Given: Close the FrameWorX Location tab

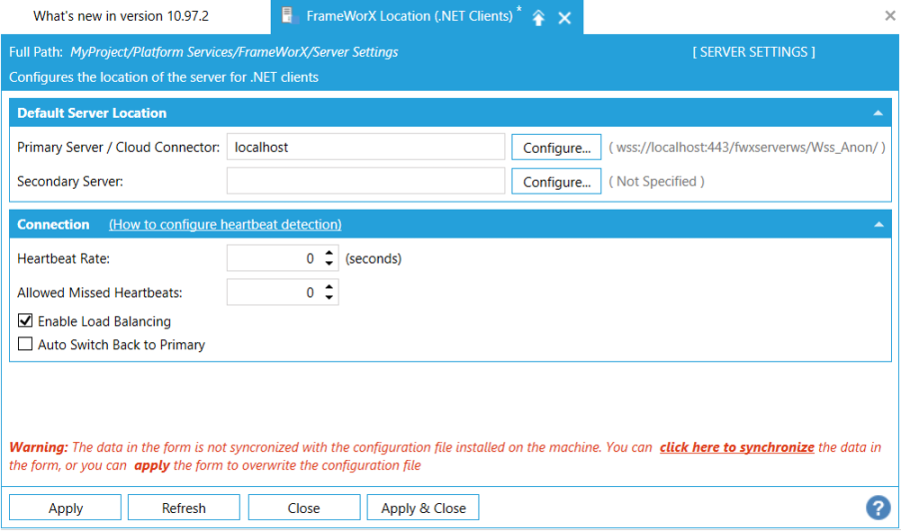Looking at the screenshot, I should (x=565, y=18).
